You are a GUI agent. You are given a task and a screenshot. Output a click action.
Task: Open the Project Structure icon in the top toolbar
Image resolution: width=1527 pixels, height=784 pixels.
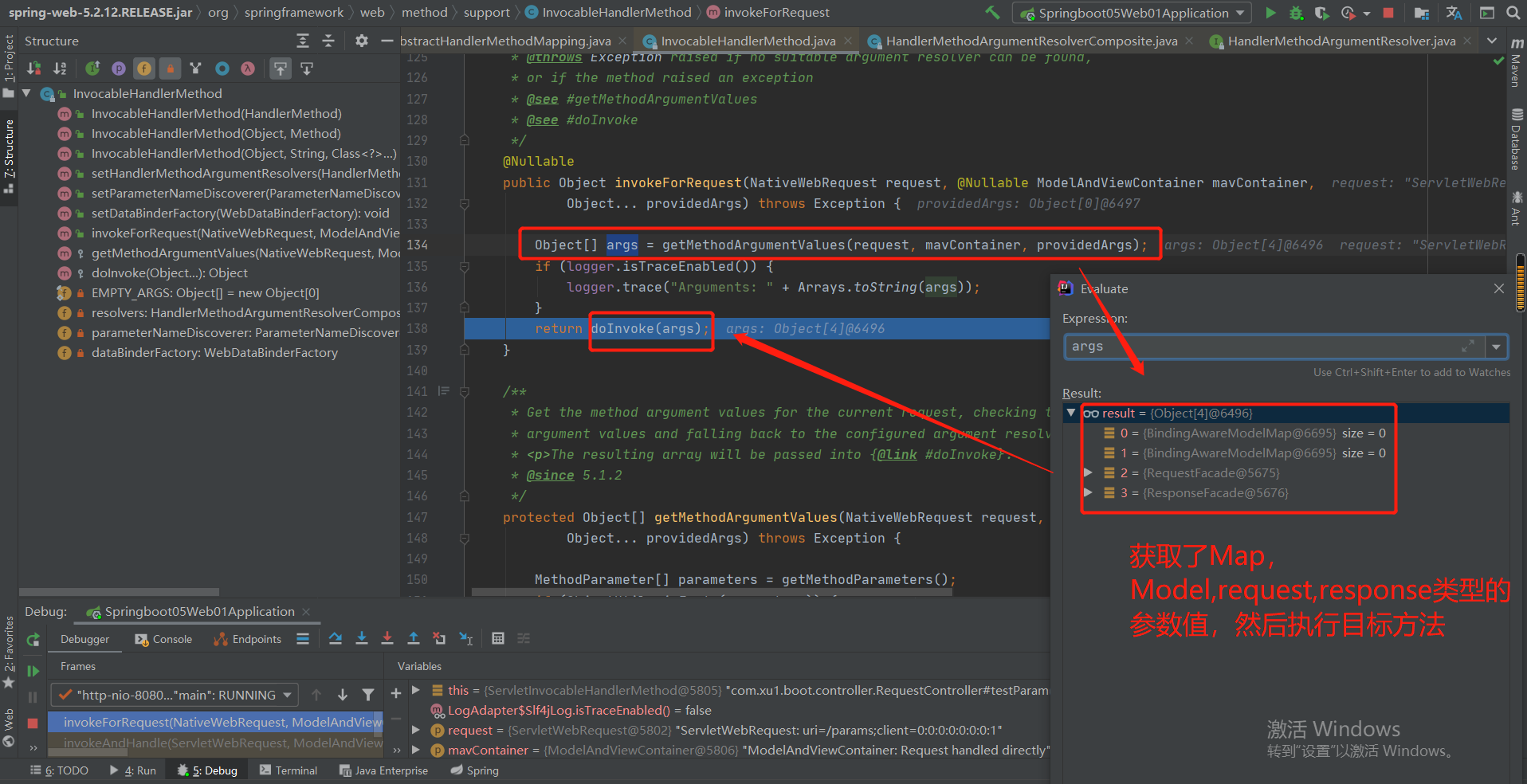tap(1421, 13)
